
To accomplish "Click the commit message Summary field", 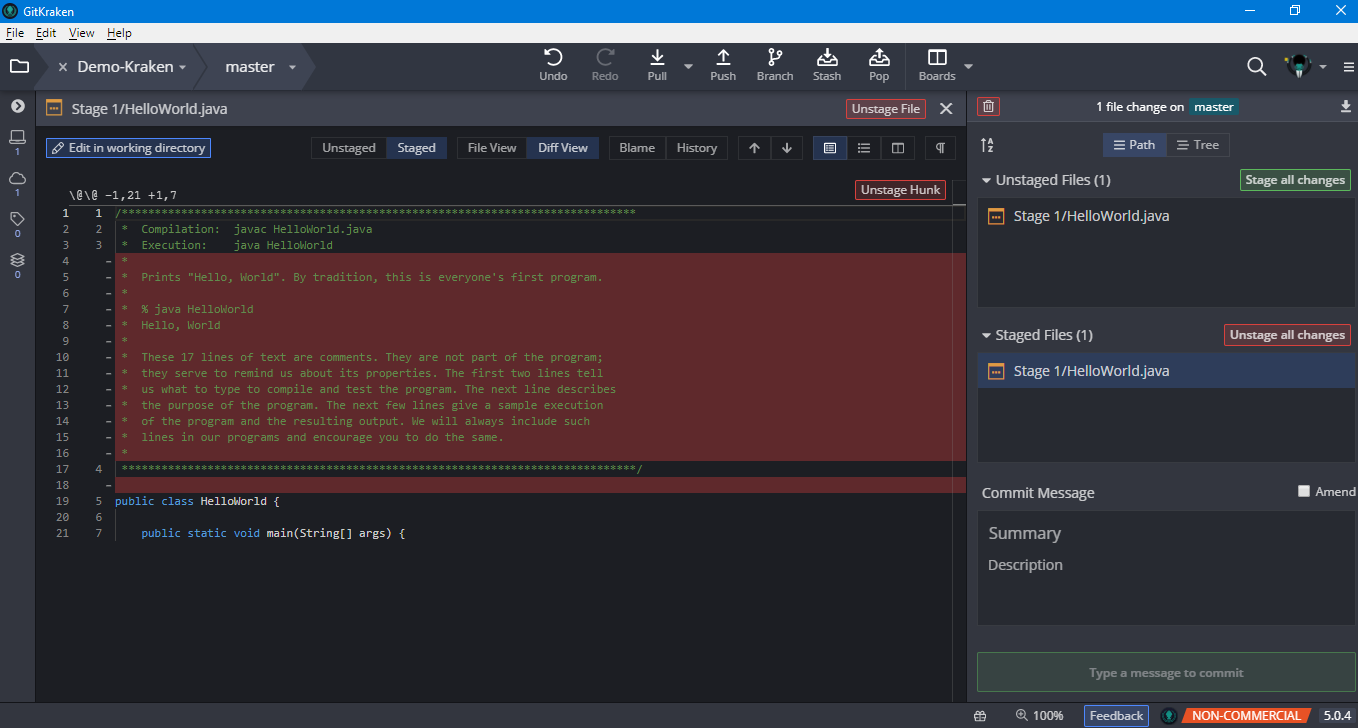I will (1166, 533).
